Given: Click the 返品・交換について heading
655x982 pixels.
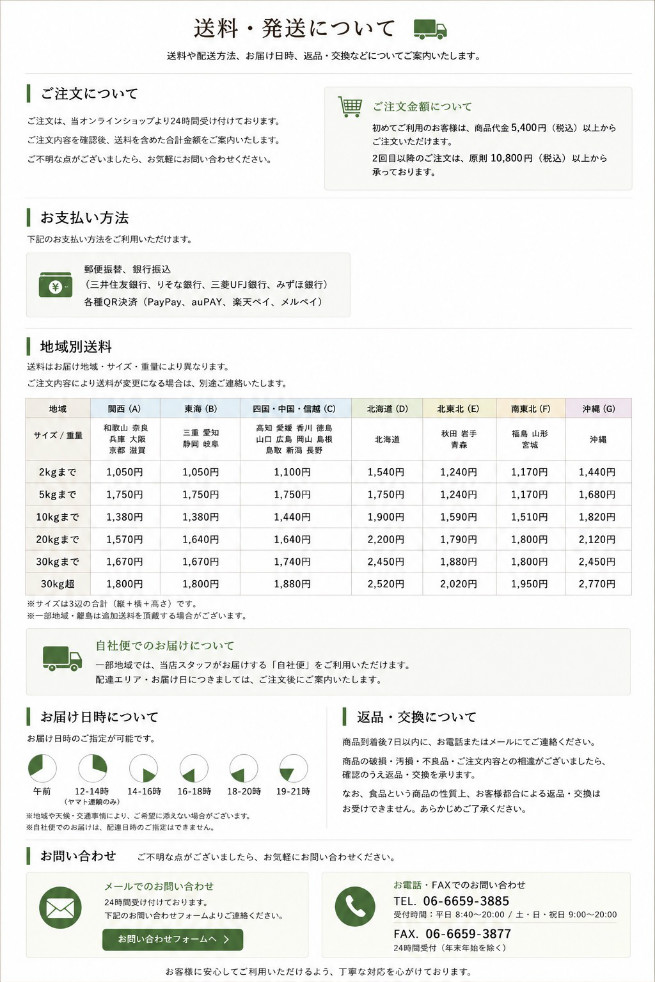Looking at the screenshot, I should tap(416, 716).
